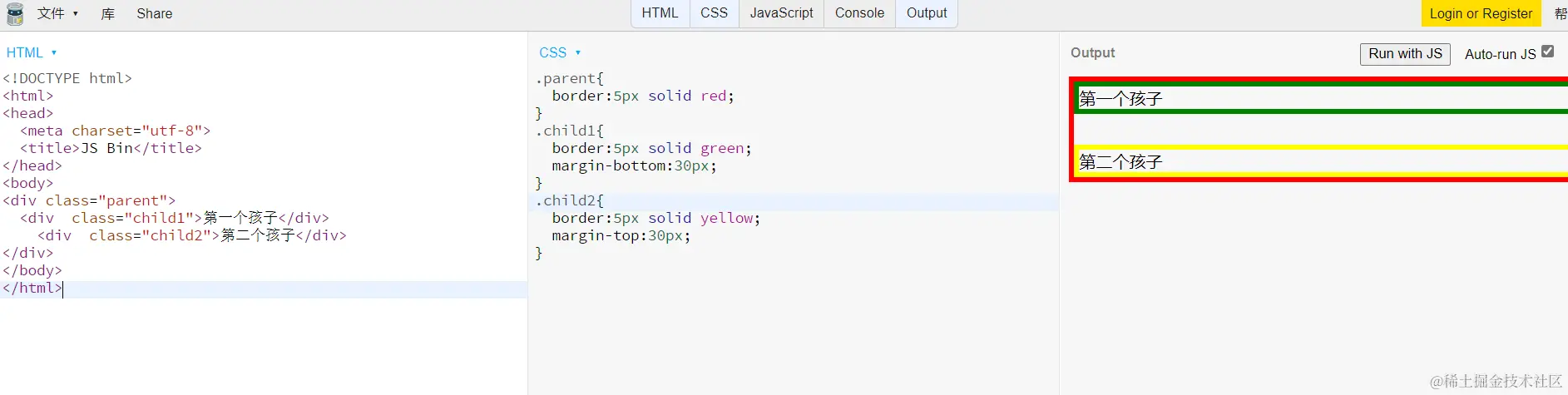Screen dimensions: 1568x395
Task: Click the child1 div line in HTML
Action: click(175, 218)
